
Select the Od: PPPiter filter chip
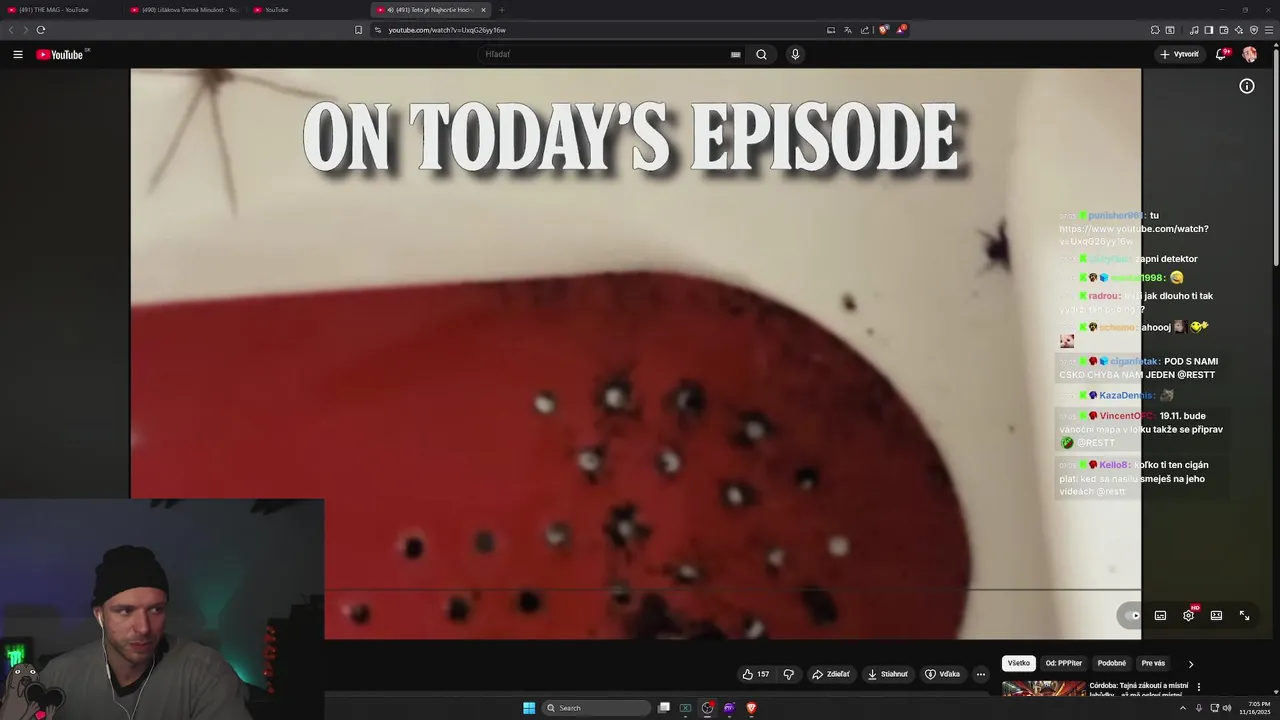pyautogui.click(x=1063, y=663)
